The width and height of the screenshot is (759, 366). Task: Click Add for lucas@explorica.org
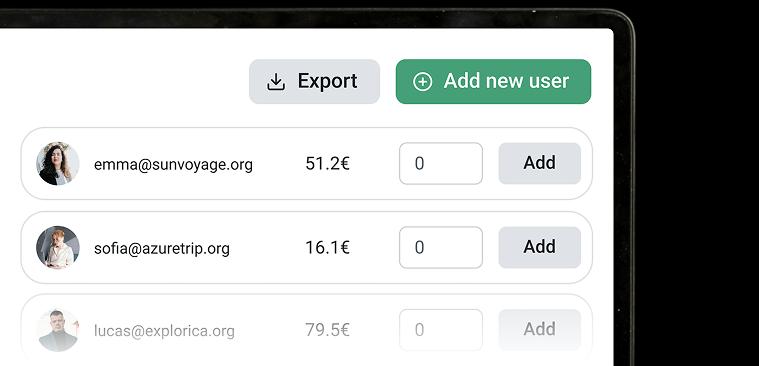pyautogui.click(x=540, y=330)
